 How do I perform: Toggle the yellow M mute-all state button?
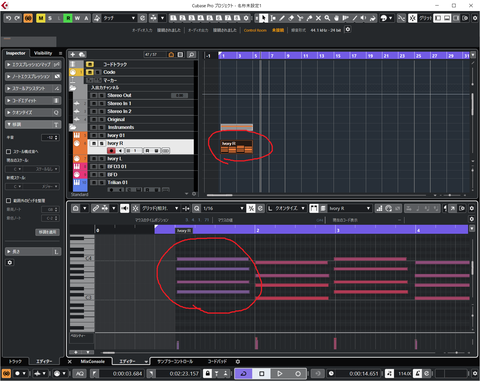point(41,18)
